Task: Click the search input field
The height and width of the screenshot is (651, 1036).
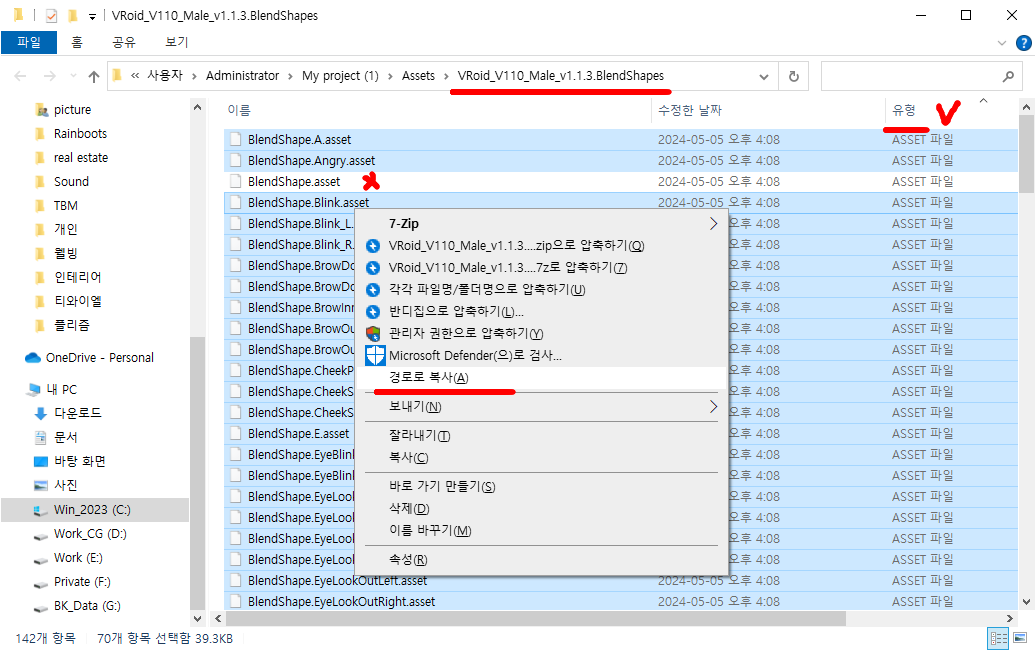Action: [921, 77]
